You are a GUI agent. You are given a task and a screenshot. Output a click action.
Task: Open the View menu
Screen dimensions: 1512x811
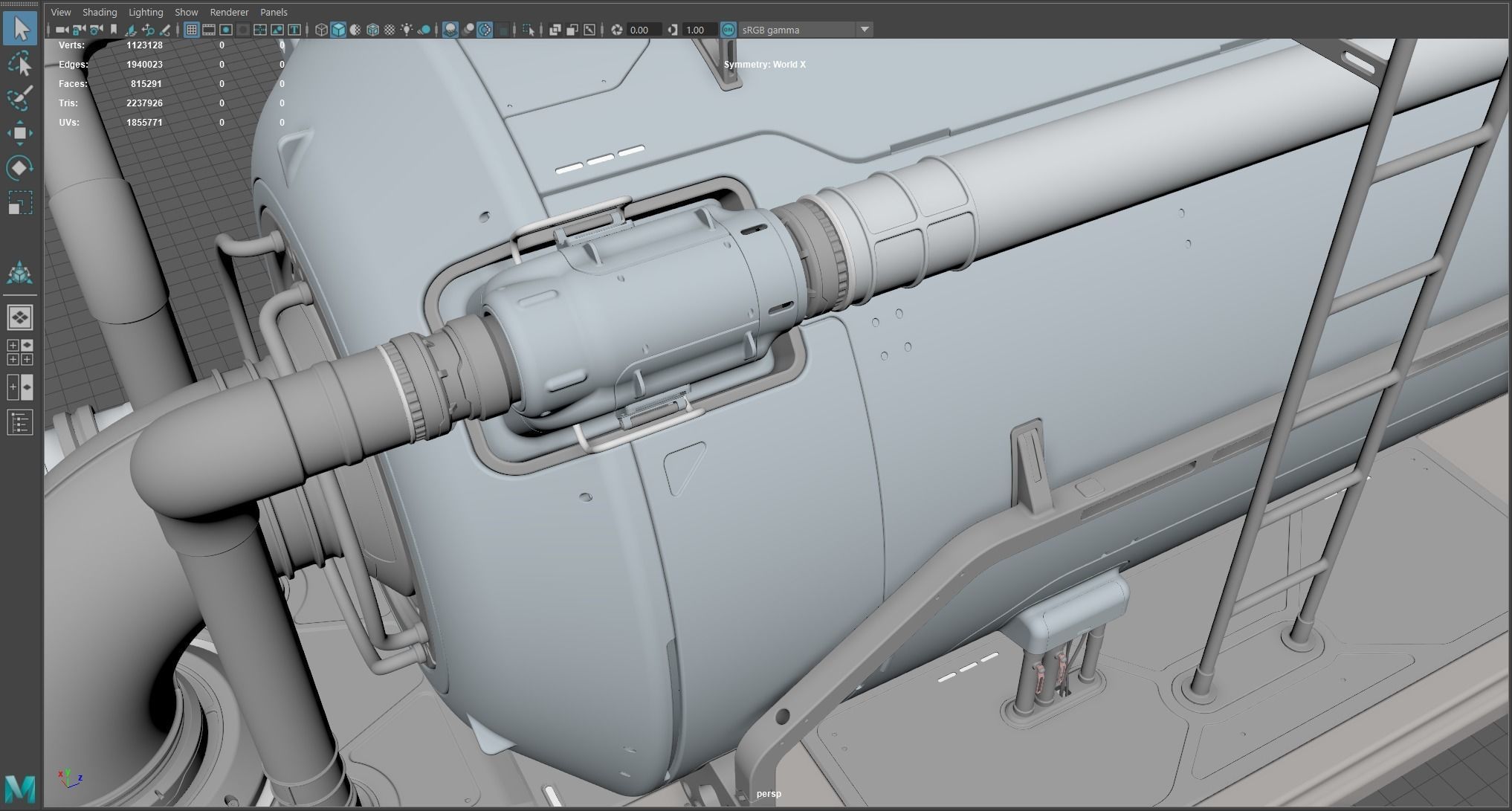(61, 12)
